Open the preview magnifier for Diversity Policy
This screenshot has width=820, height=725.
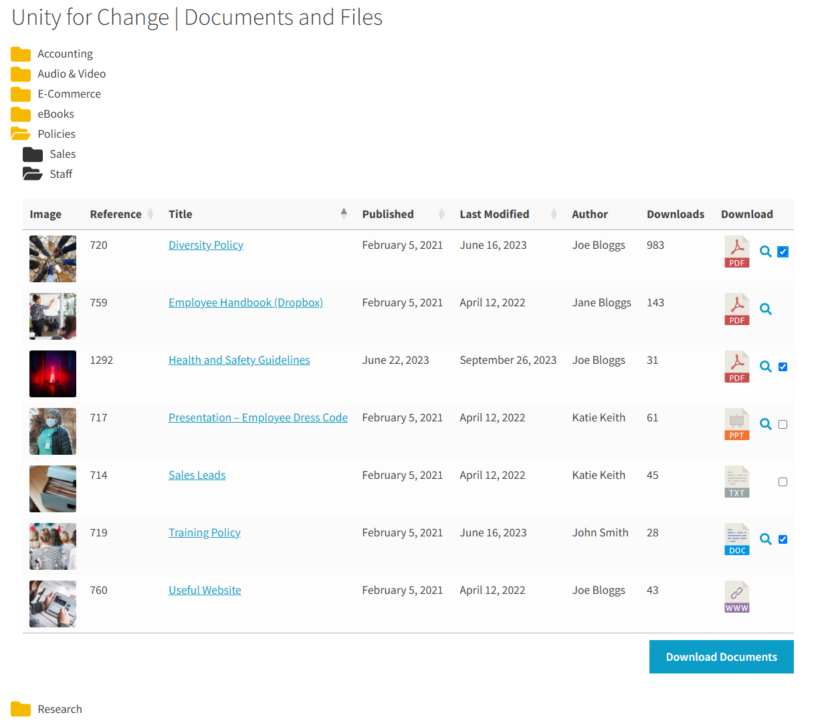[x=765, y=252]
